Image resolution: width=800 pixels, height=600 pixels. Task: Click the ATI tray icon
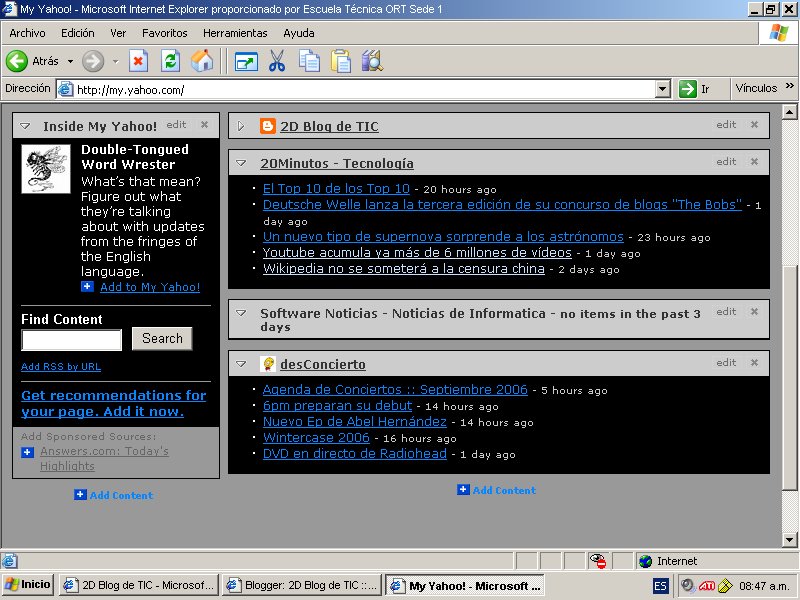point(707,586)
